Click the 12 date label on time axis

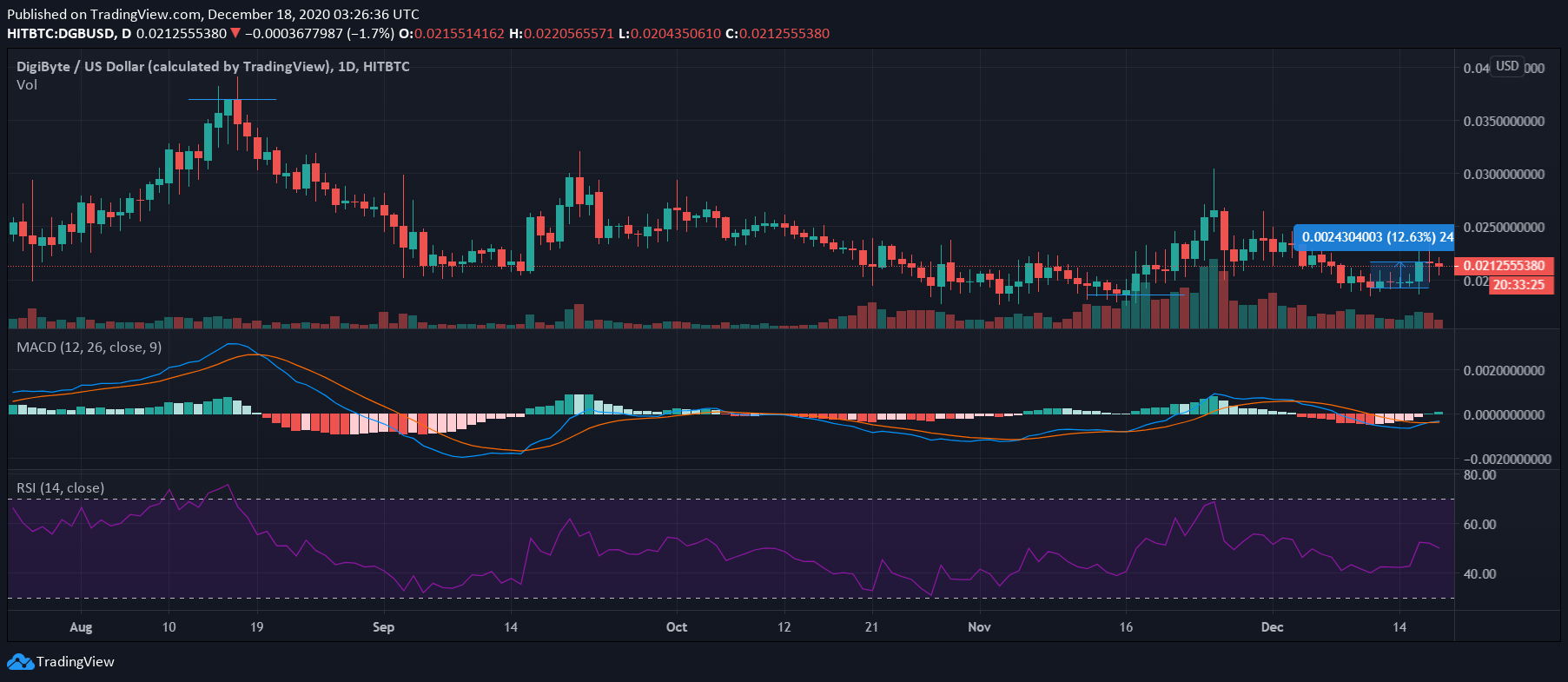pyautogui.click(x=784, y=626)
